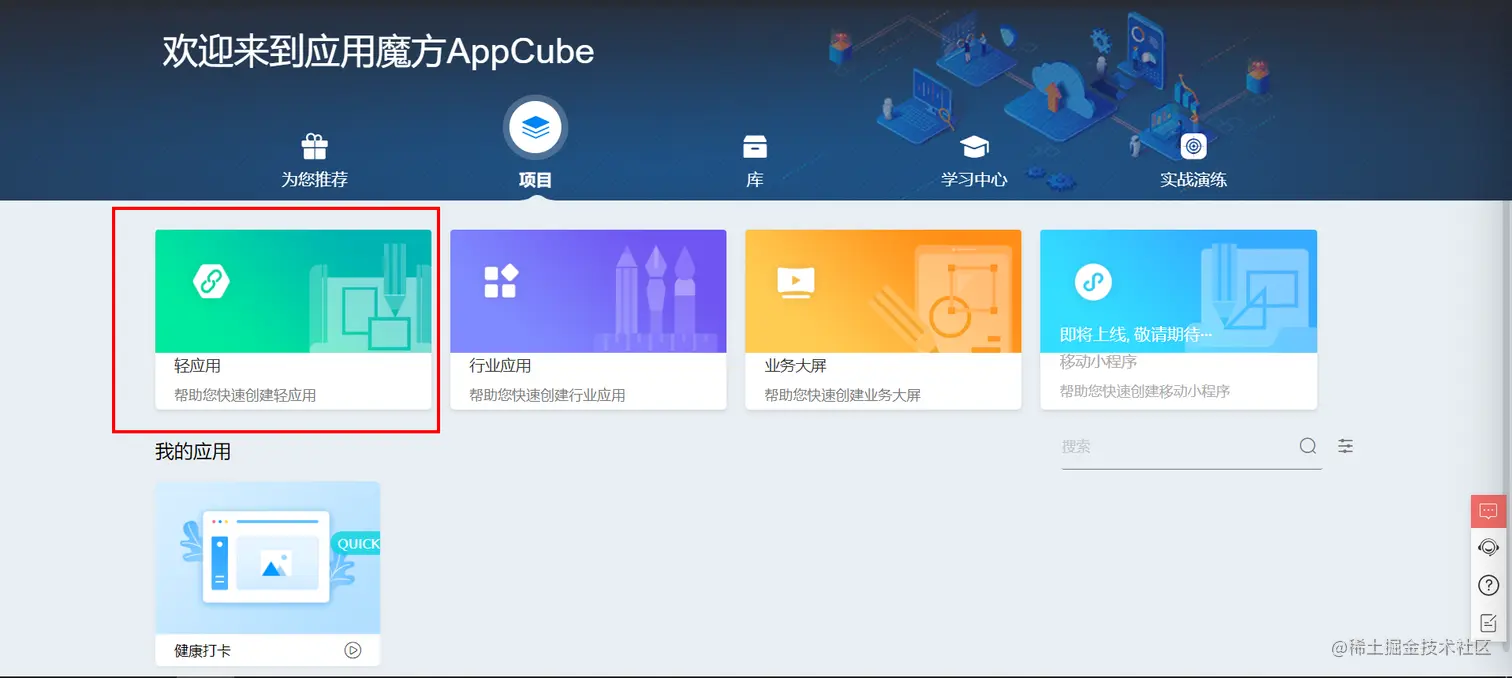
Task: Click the 行业应用 card title
Action: coord(501,366)
